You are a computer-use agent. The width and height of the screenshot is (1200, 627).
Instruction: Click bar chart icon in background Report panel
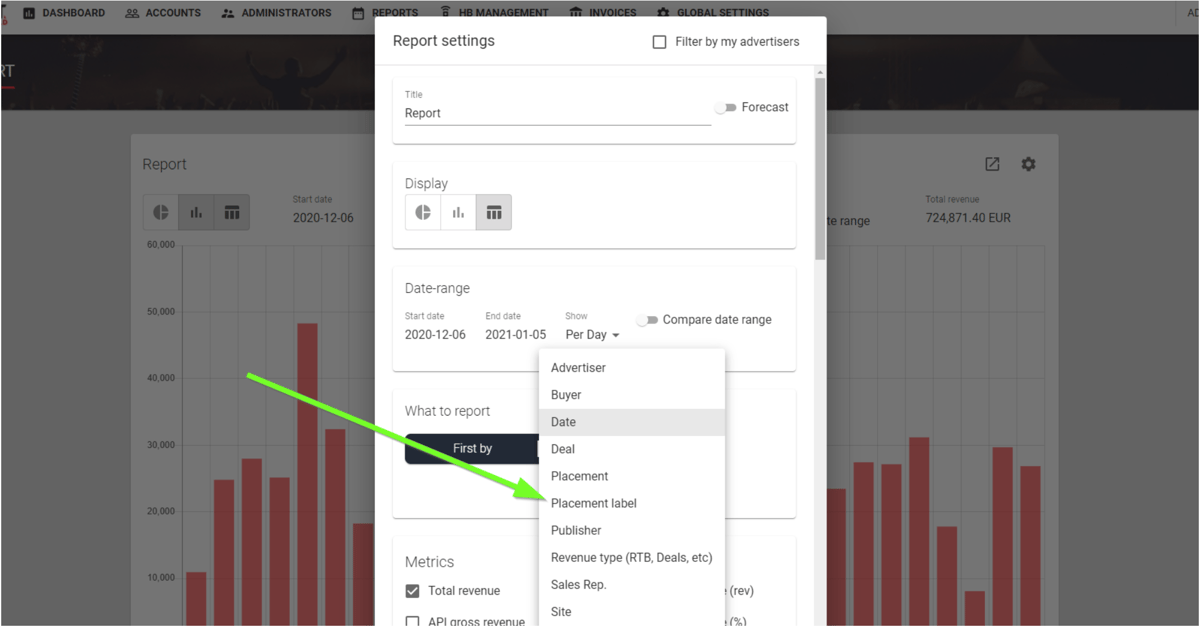[x=196, y=213]
